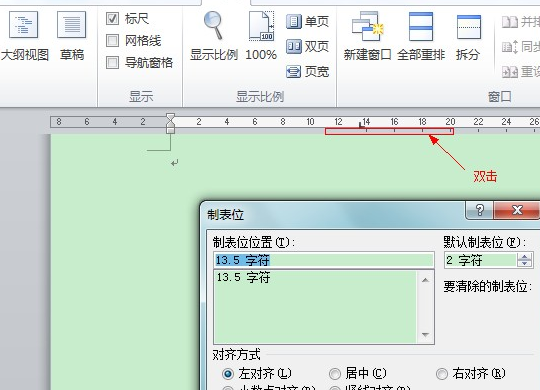Screen dimensions: 540x390
Task: Click tab list scrollbar down arrow
Action: 425,335
